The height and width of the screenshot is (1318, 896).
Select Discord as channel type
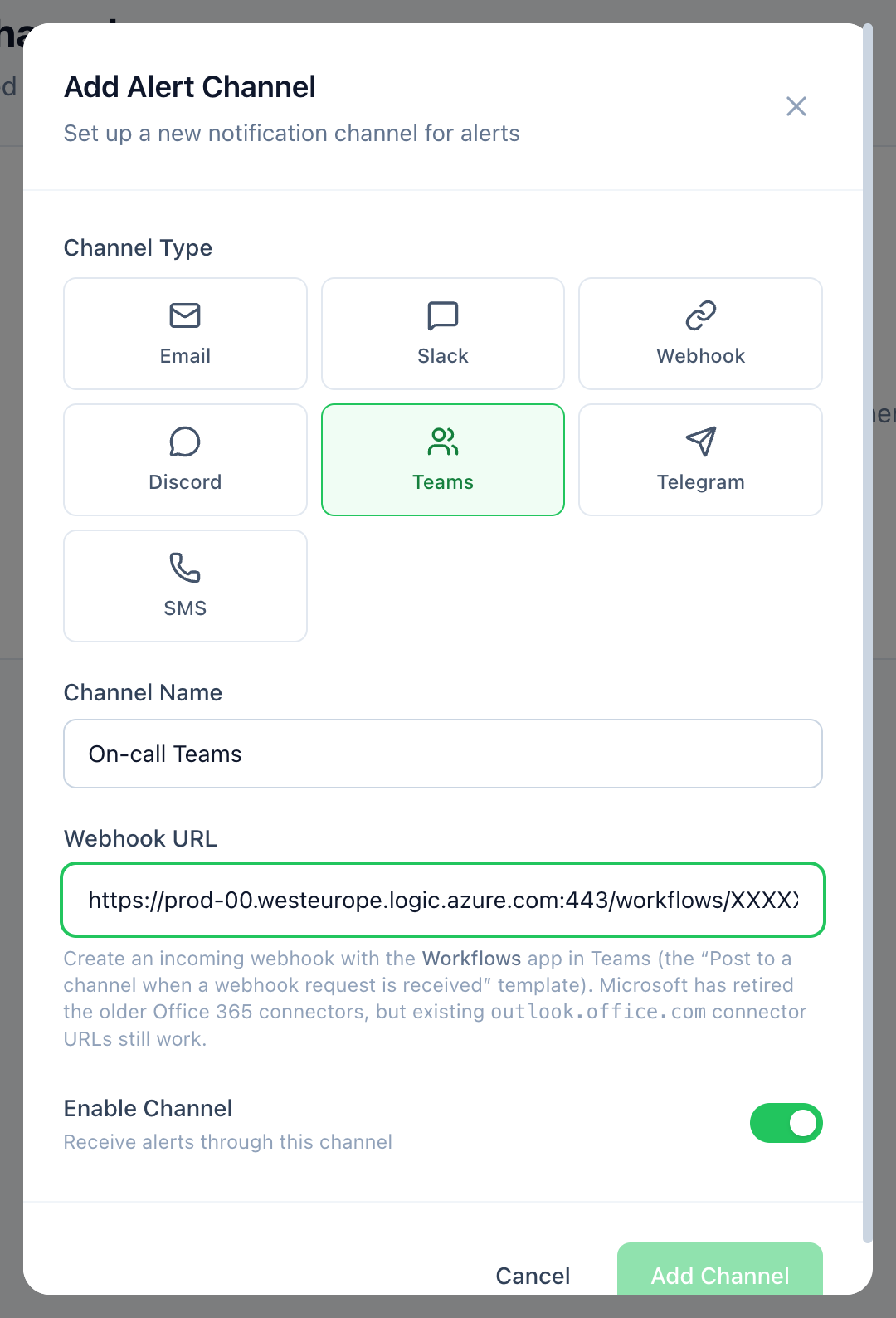point(185,460)
